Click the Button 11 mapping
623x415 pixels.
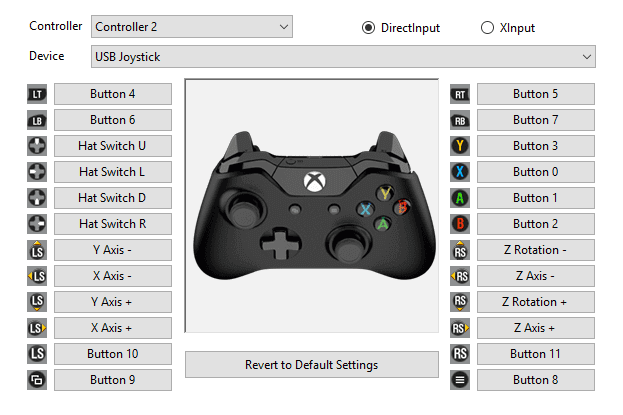pos(536,354)
